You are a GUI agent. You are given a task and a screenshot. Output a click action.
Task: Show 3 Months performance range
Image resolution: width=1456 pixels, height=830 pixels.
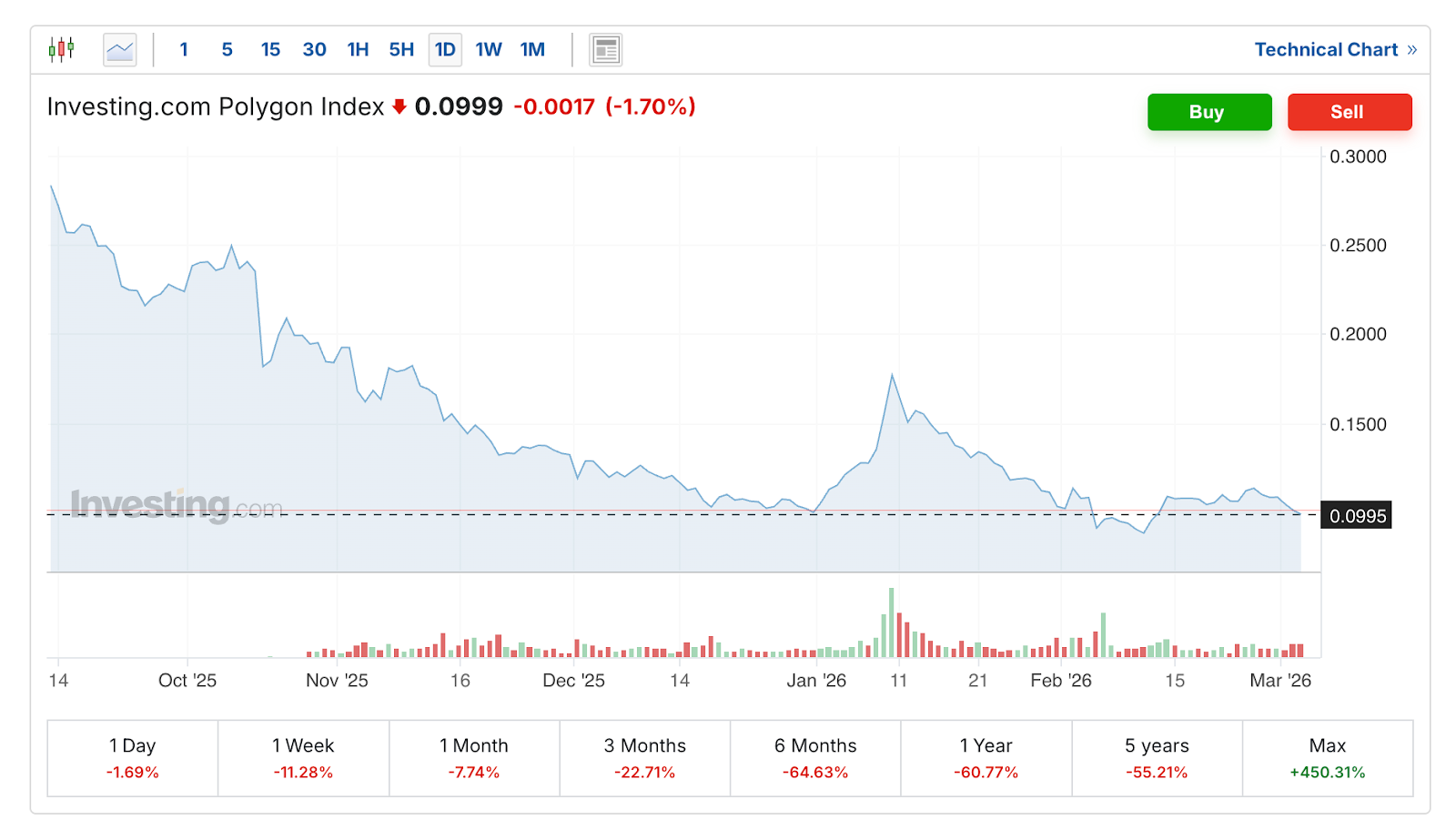644,758
